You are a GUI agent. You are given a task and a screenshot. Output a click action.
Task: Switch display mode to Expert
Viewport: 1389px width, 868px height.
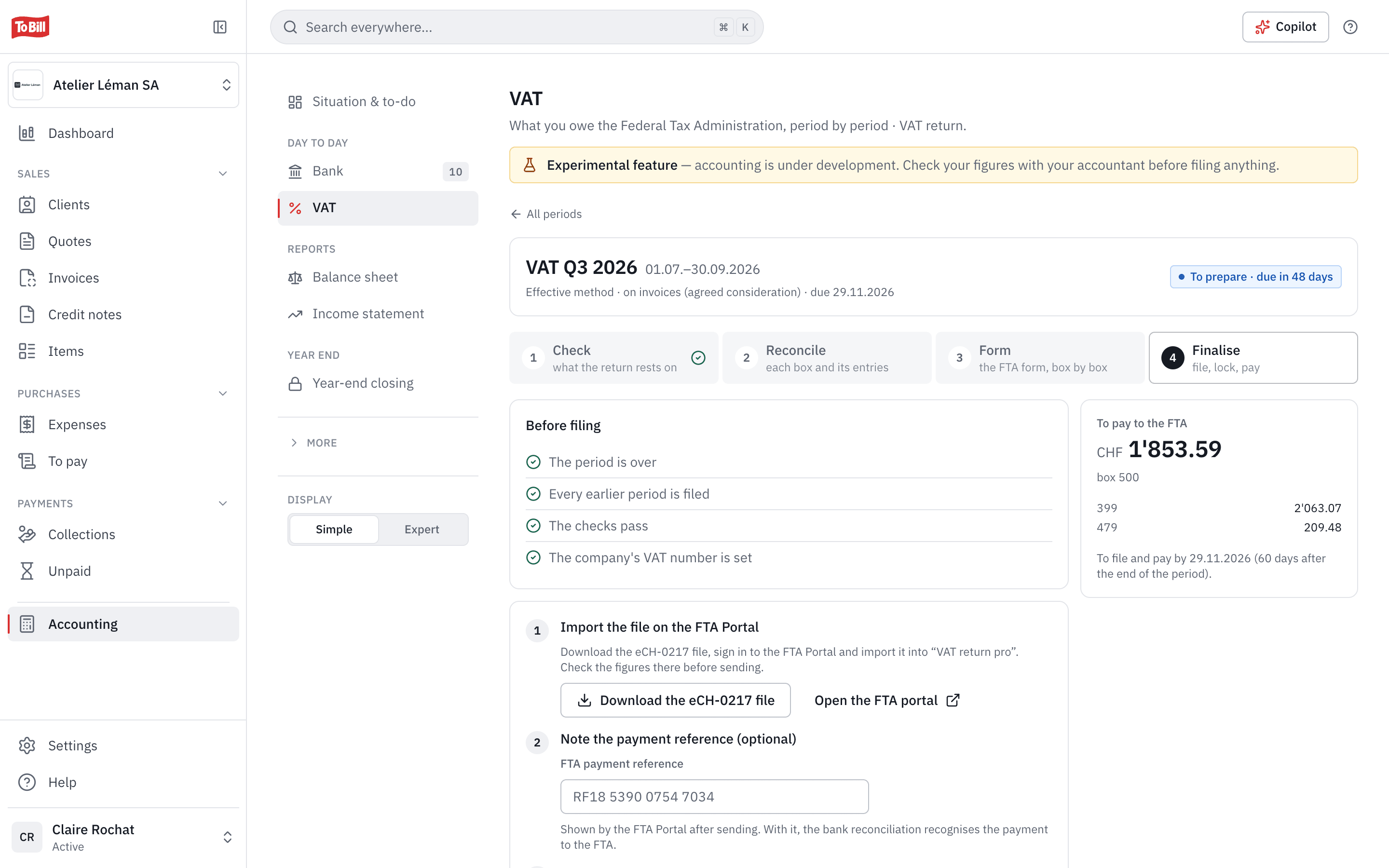(x=422, y=529)
